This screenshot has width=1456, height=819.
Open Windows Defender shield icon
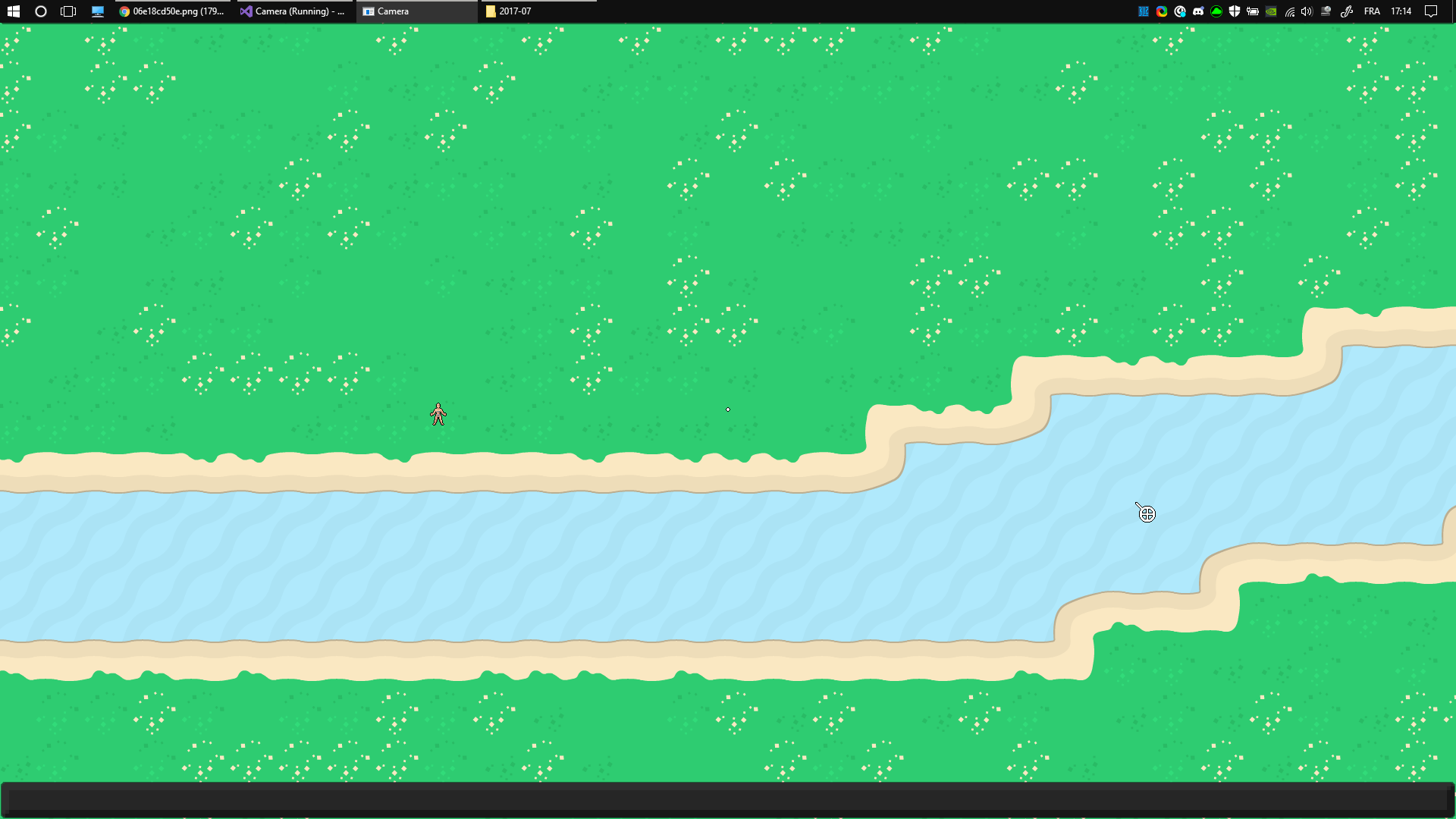(1235, 11)
